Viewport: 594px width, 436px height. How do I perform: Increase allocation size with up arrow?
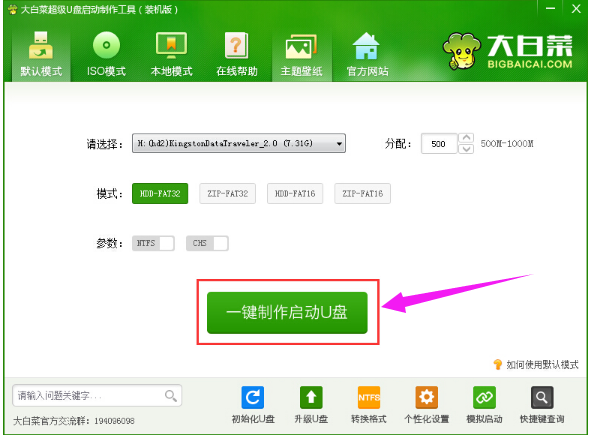tap(466, 138)
